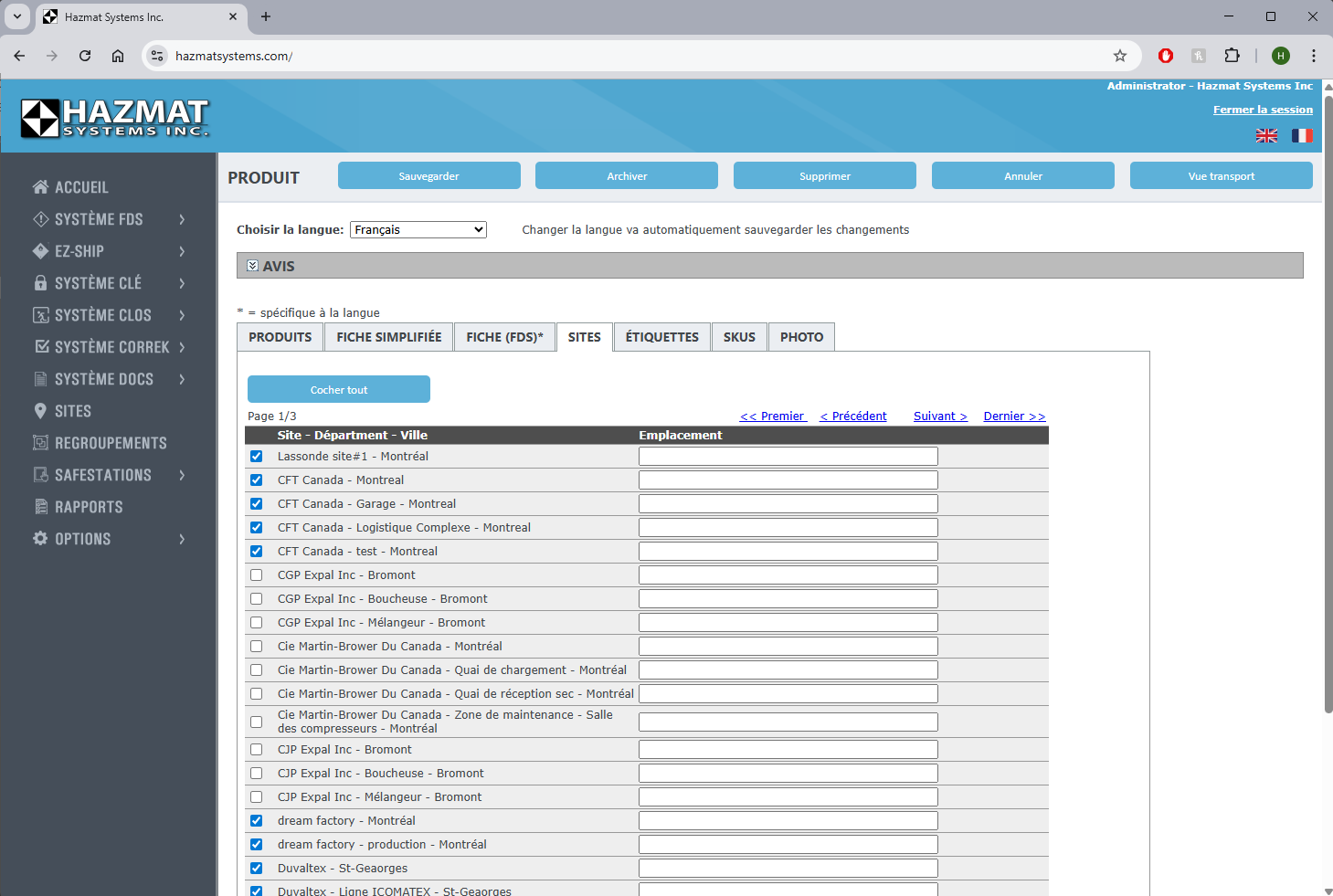
Task: Go to next page via Suivant link
Action: [939, 416]
